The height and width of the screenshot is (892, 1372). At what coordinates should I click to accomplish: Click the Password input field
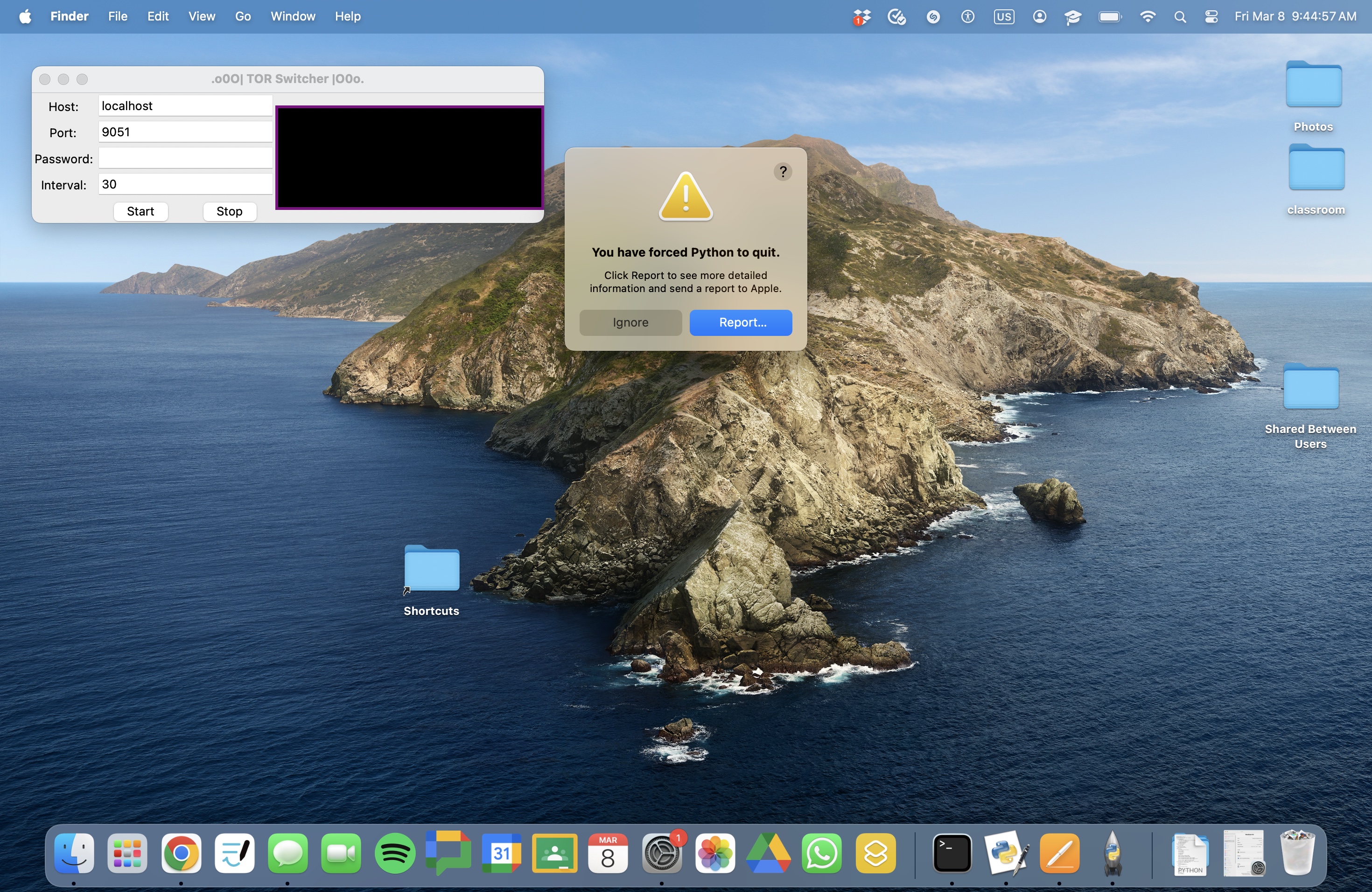[x=185, y=159]
